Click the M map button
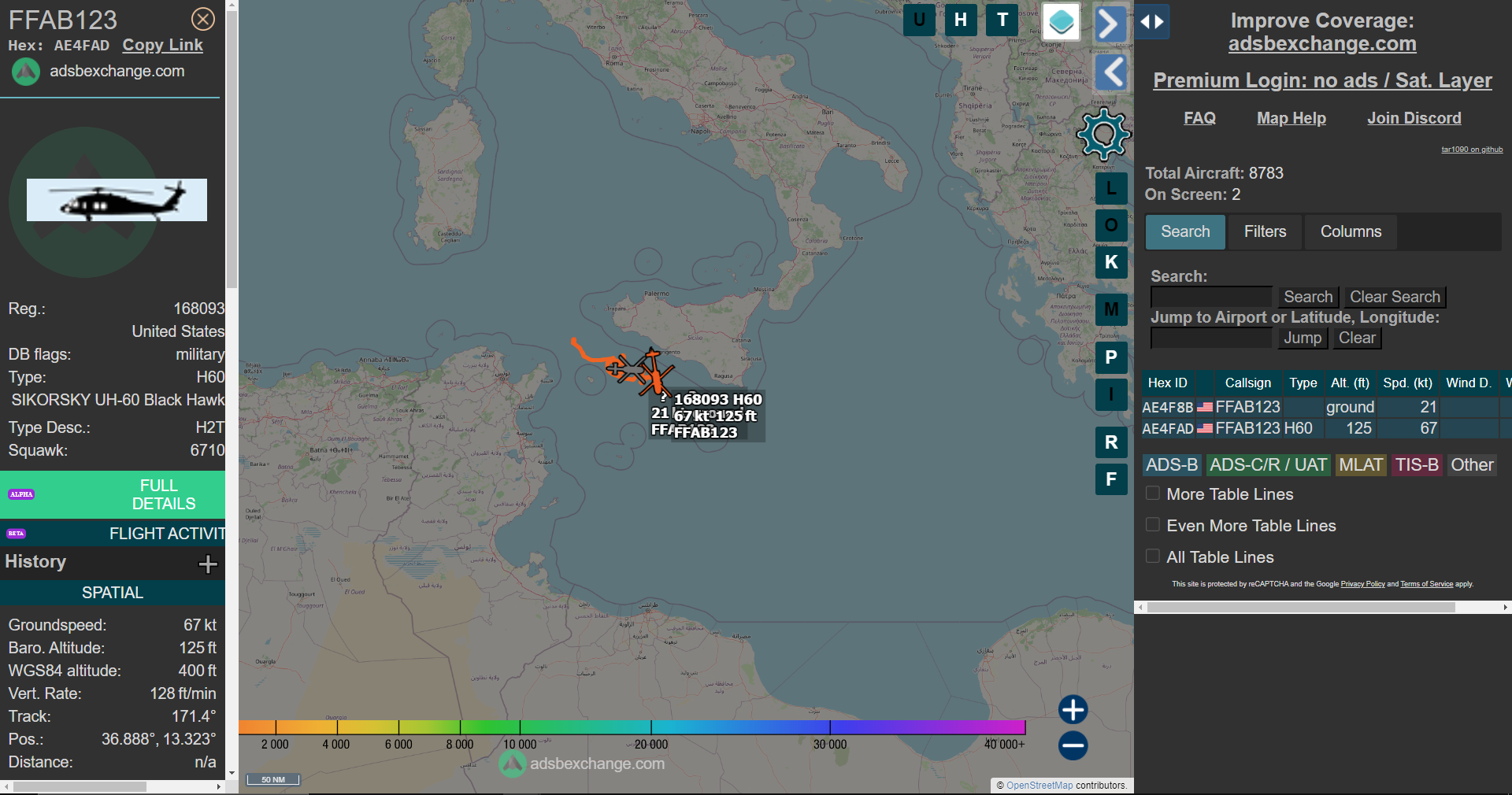Image resolution: width=1512 pixels, height=795 pixels. [x=1111, y=309]
